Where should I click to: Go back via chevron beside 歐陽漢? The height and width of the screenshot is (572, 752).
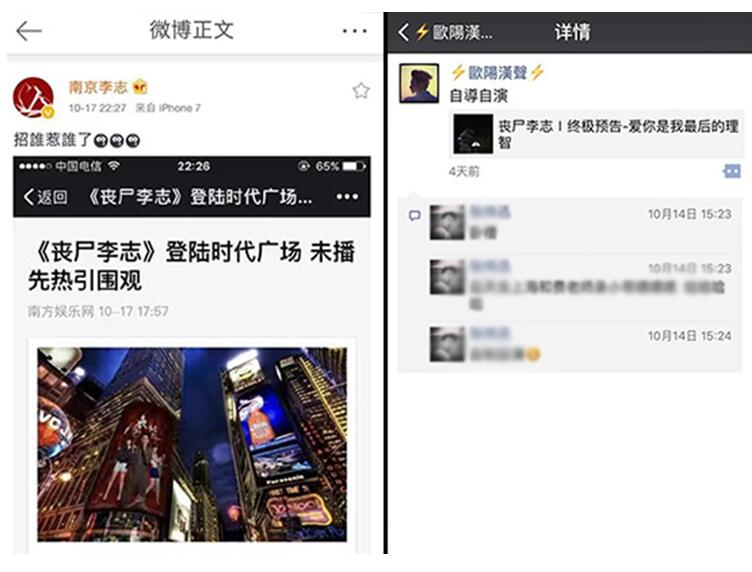[404, 32]
